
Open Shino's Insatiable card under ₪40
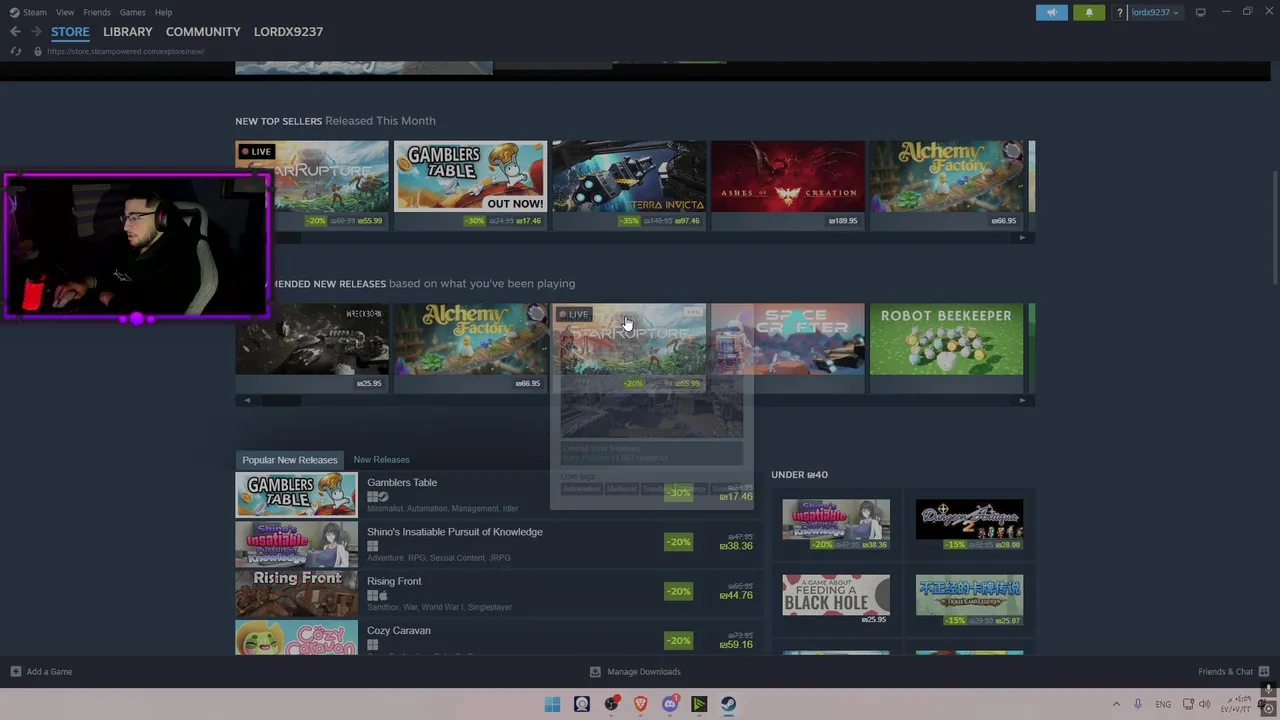836,525
